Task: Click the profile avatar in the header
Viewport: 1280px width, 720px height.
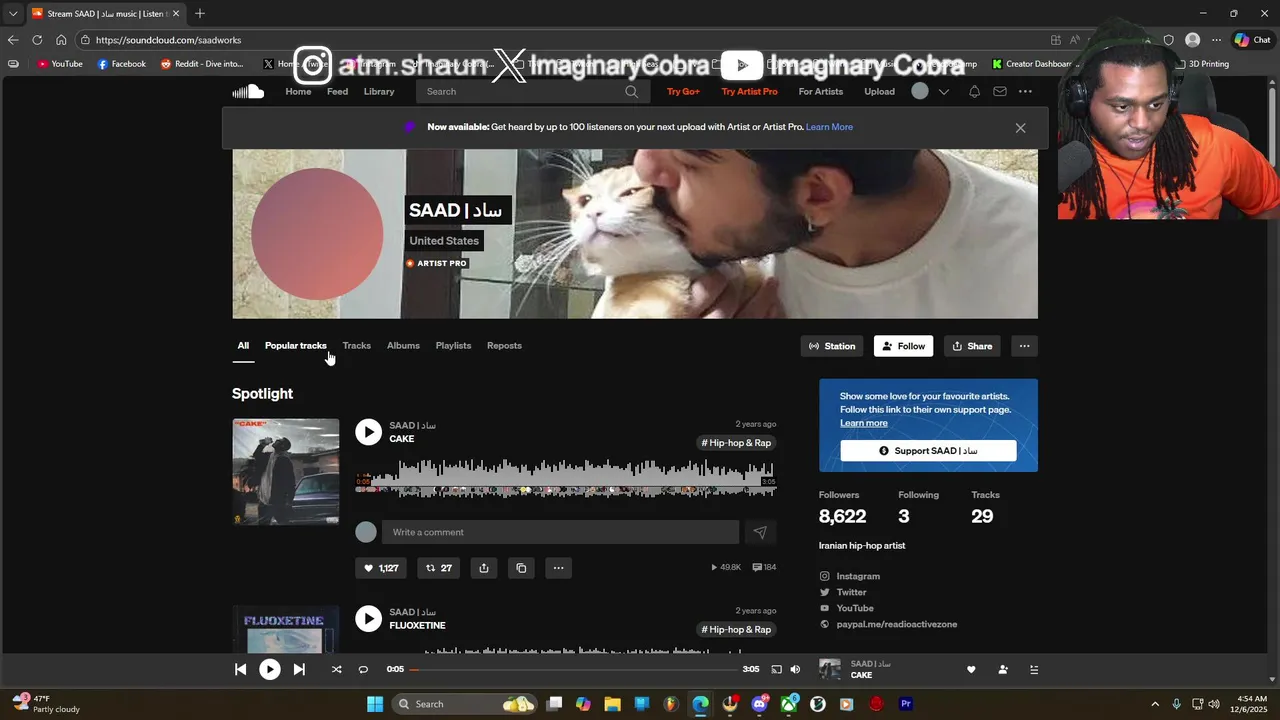Action: (x=920, y=91)
